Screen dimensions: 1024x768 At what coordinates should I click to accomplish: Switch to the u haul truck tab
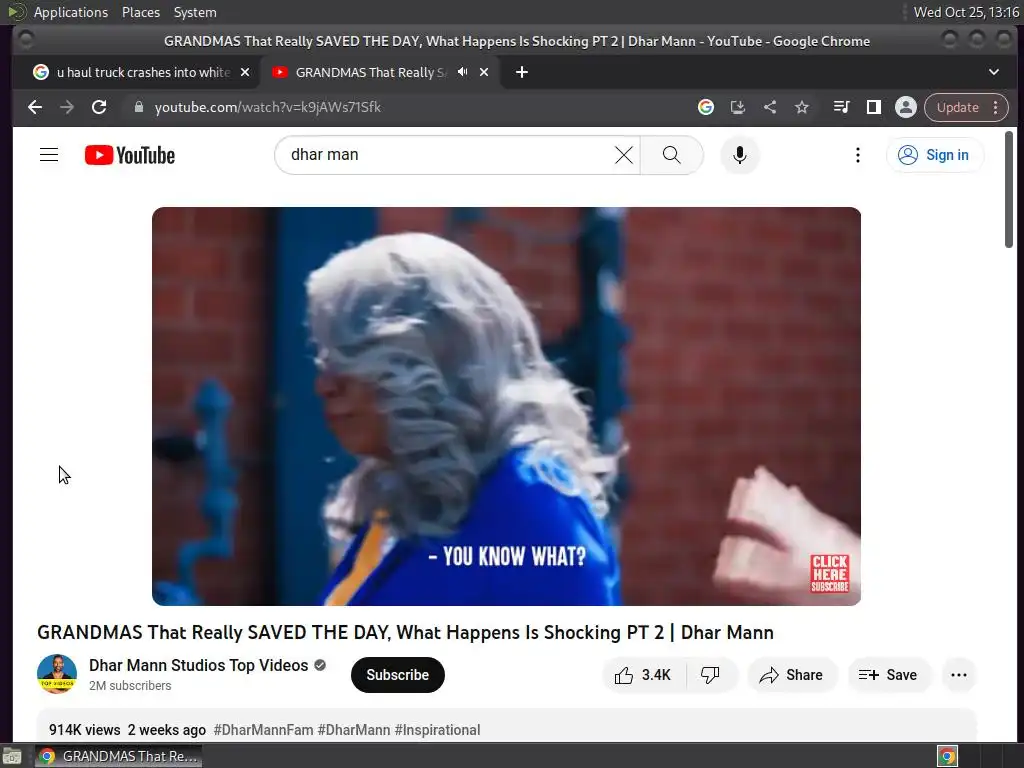[x=141, y=72]
